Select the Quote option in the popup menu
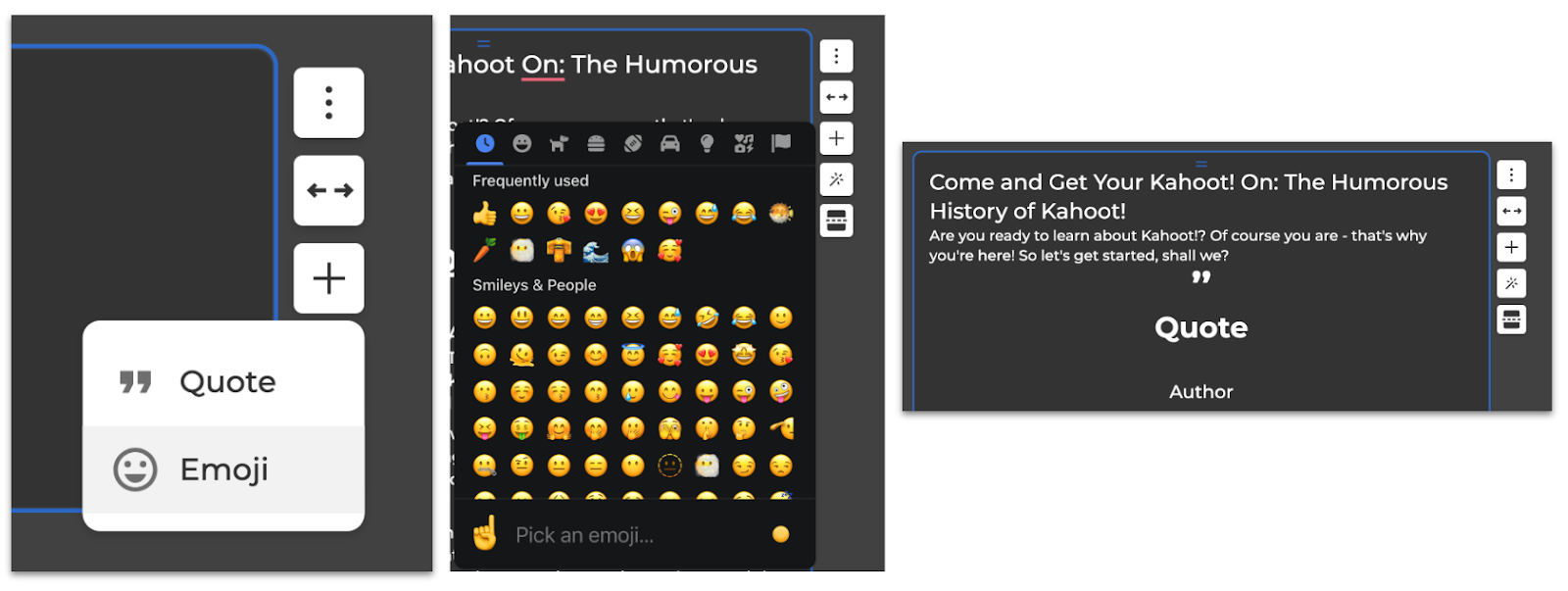 pyautogui.click(x=223, y=381)
